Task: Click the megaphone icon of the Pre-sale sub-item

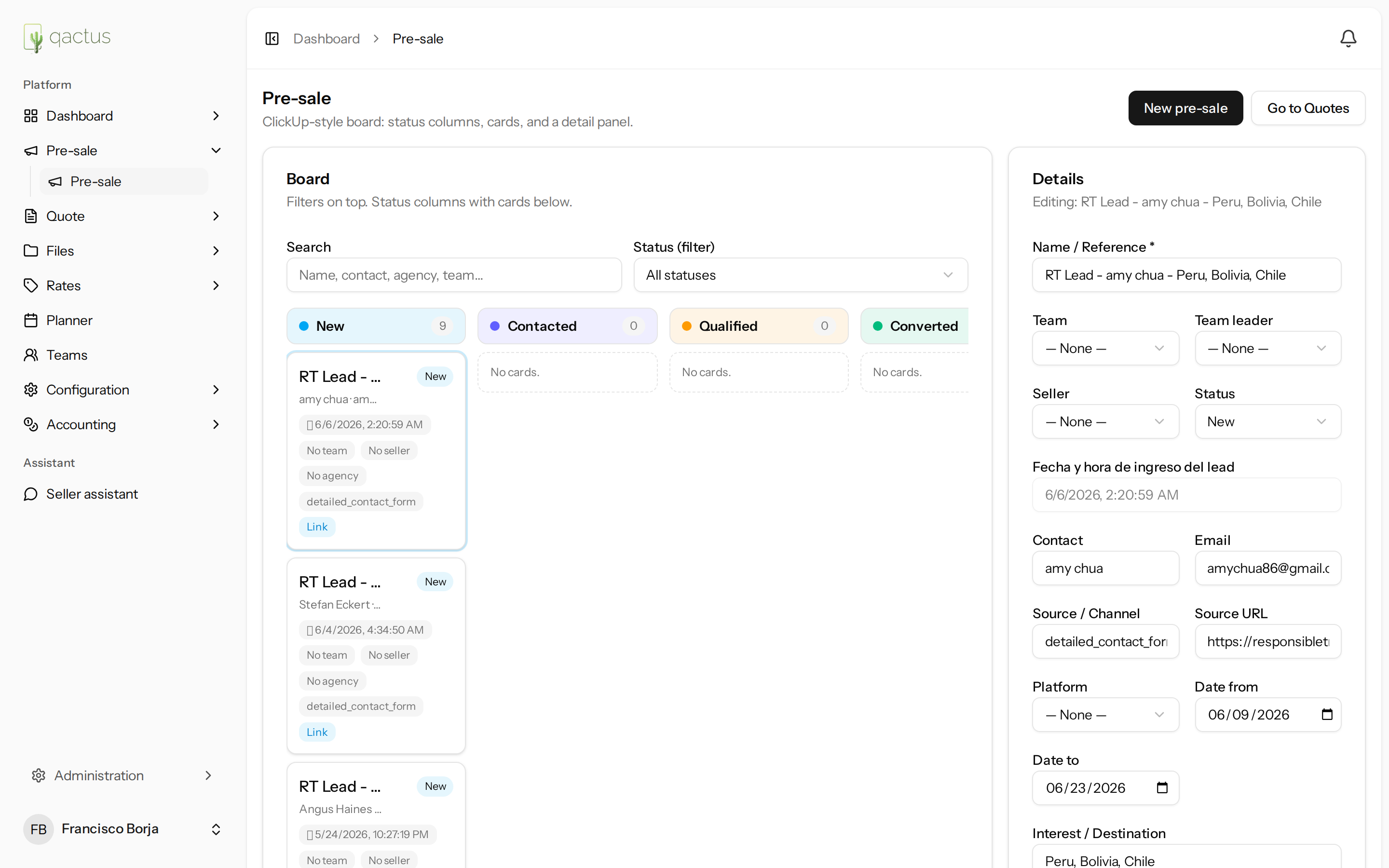Action: click(55, 181)
